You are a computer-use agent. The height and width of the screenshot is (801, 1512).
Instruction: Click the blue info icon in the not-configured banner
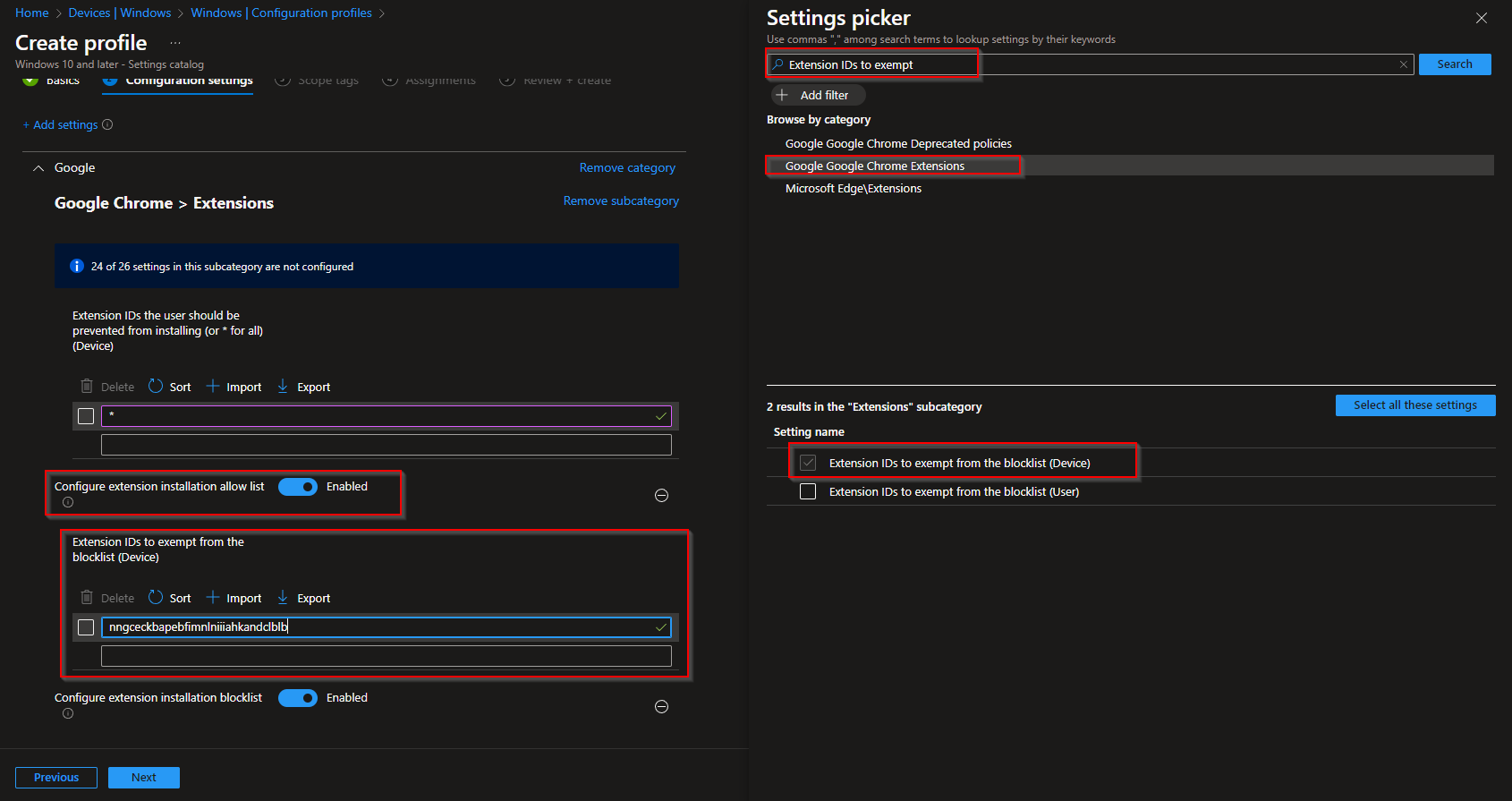click(77, 266)
